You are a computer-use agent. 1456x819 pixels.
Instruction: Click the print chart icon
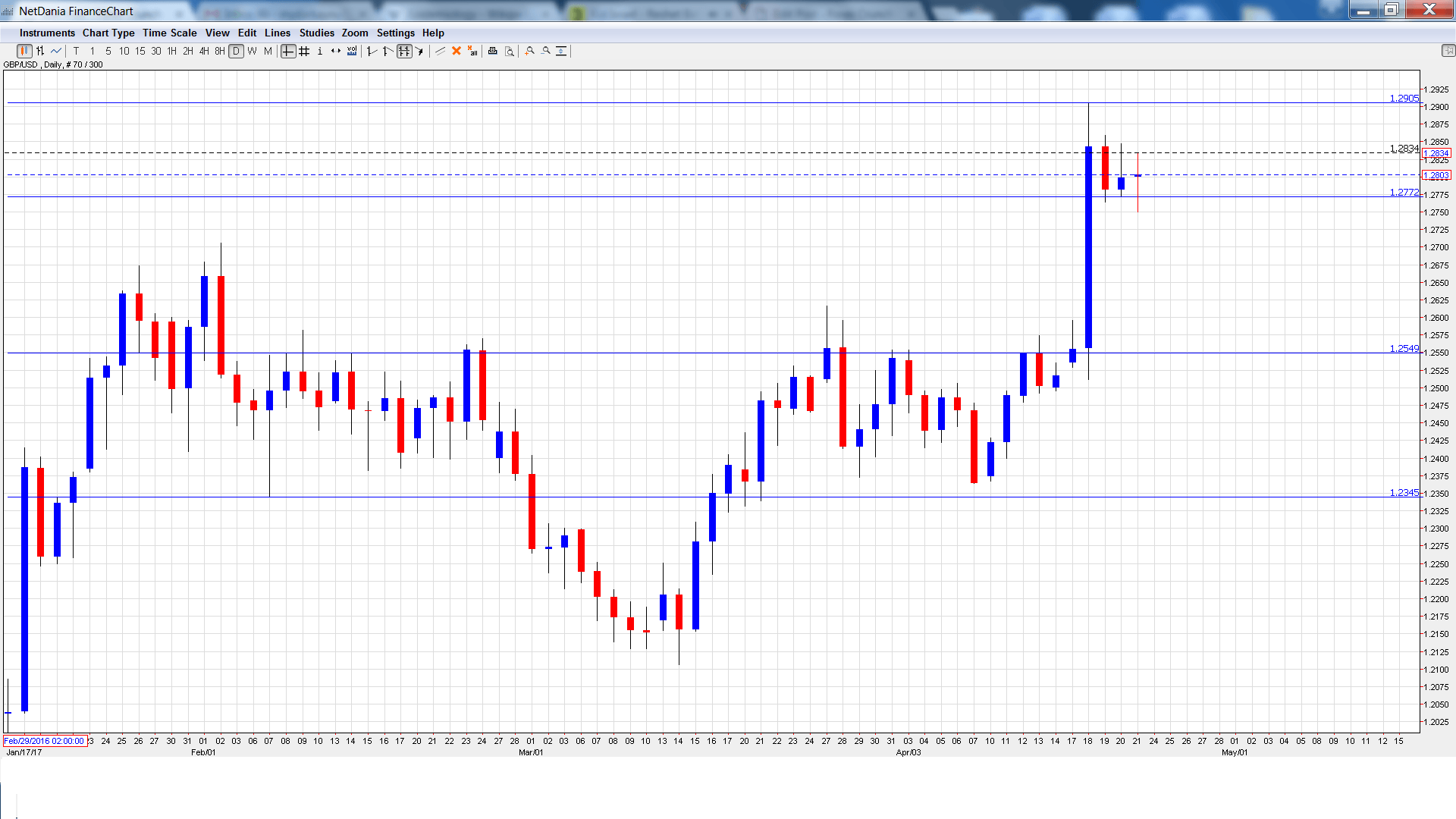(493, 51)
